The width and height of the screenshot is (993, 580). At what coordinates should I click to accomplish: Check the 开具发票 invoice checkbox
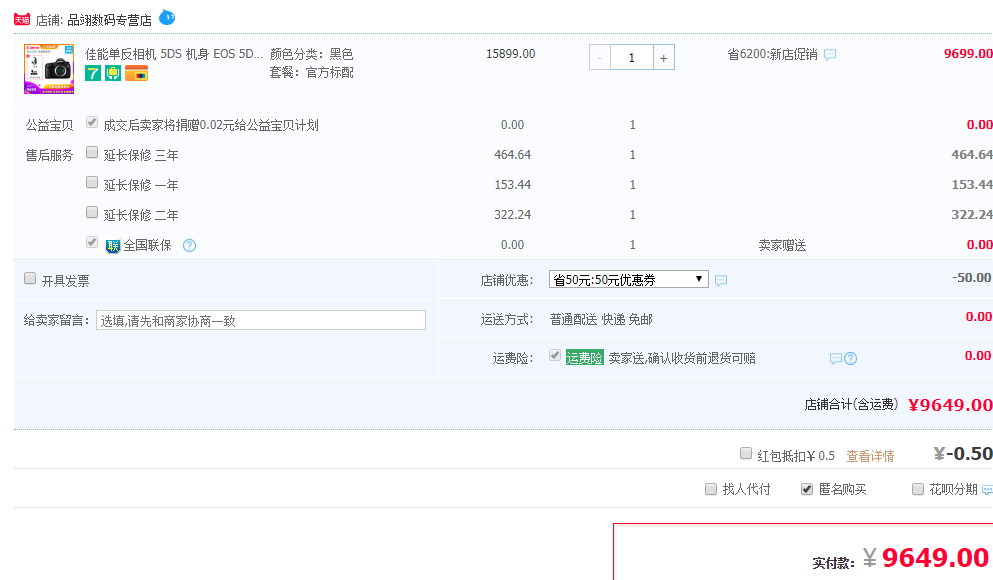30,278
